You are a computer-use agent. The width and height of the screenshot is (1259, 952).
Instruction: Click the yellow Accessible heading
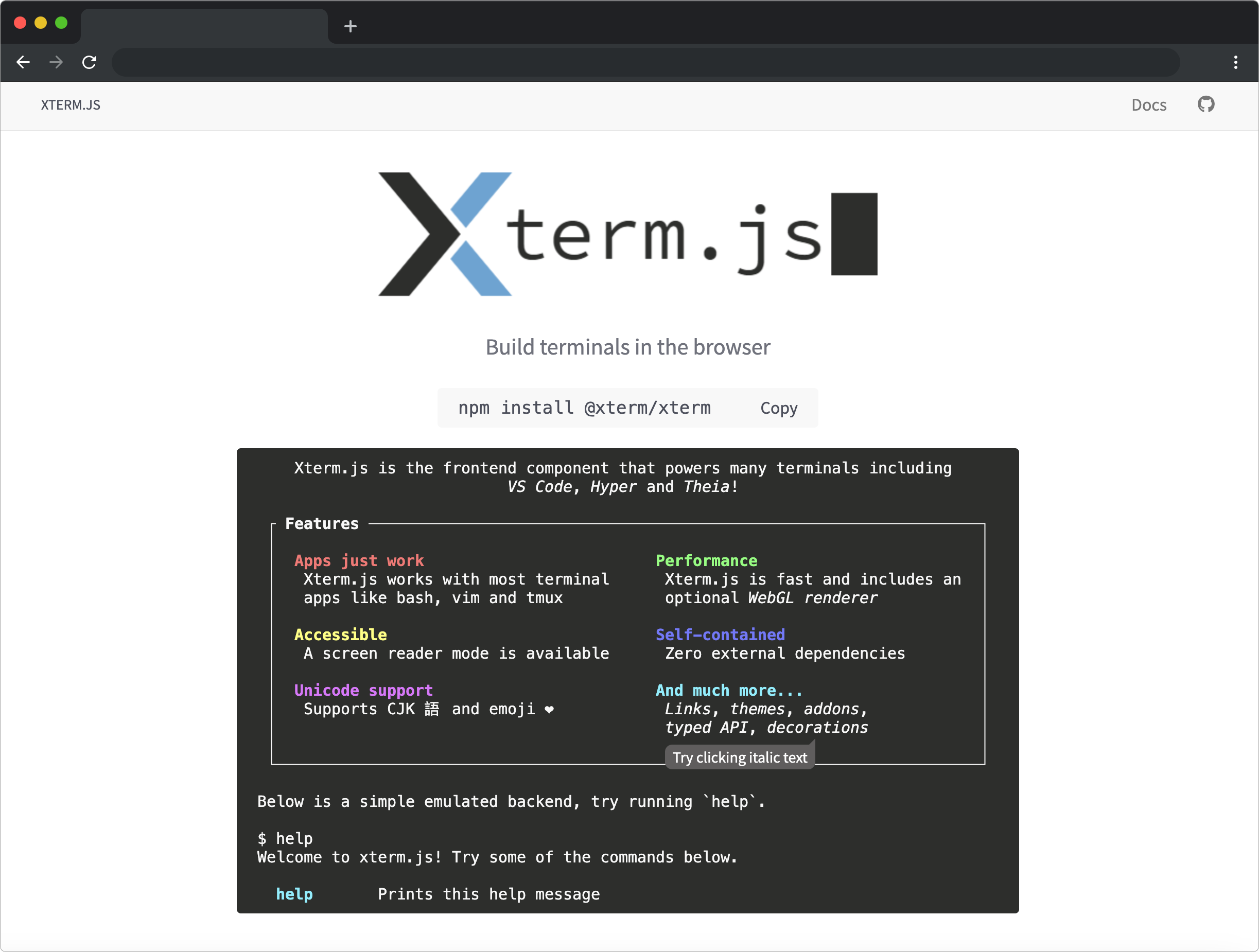(340, 634)
